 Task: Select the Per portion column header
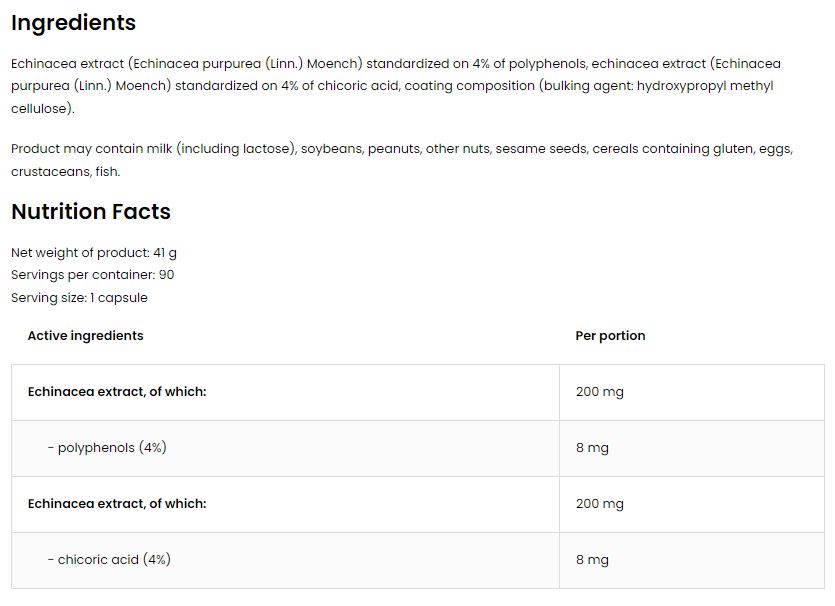[x=610, y=335]
